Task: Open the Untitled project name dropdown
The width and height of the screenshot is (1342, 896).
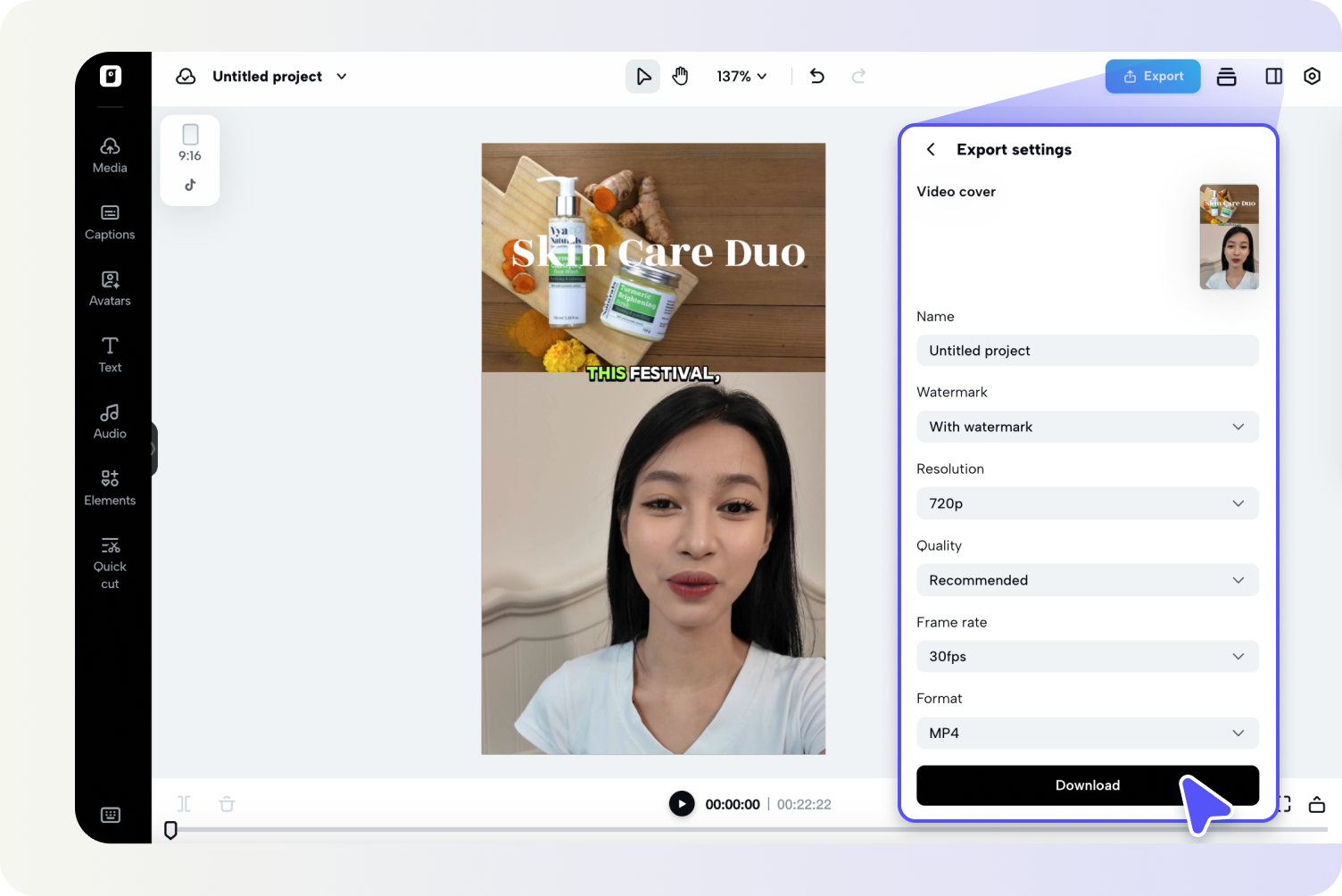Action: click(279, 77)
